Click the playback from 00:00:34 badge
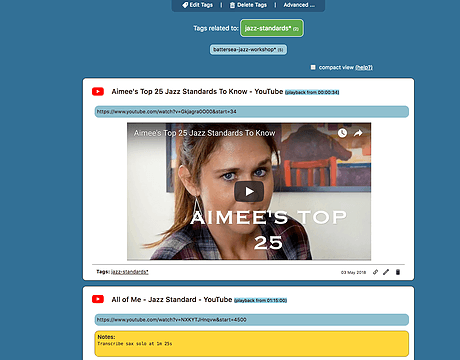460x360 pixels. tap(312, 92)
